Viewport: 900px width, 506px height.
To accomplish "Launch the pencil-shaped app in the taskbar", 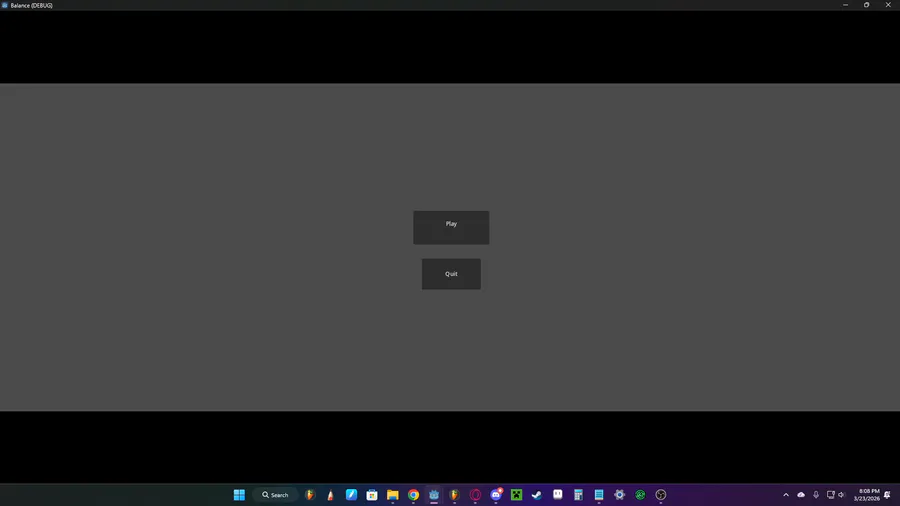I will tap(331, 495).
